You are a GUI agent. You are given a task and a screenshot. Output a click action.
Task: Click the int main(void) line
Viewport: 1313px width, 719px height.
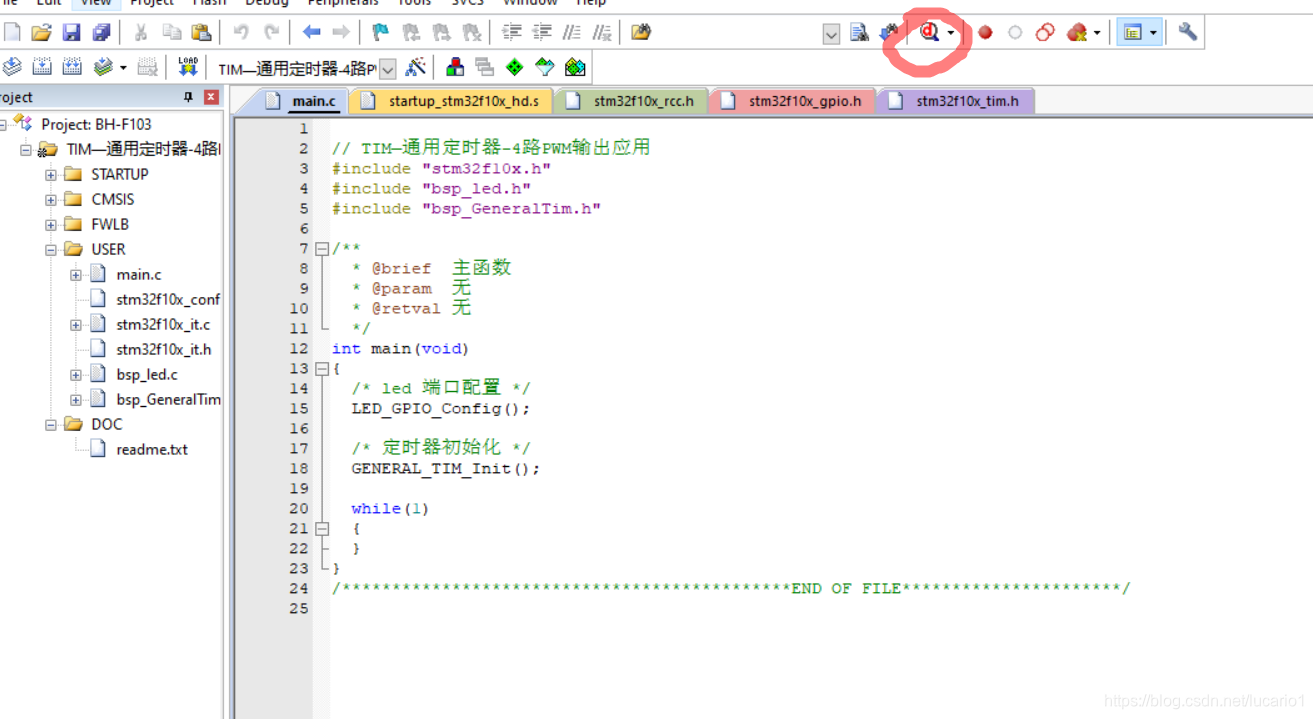(400, 348)
